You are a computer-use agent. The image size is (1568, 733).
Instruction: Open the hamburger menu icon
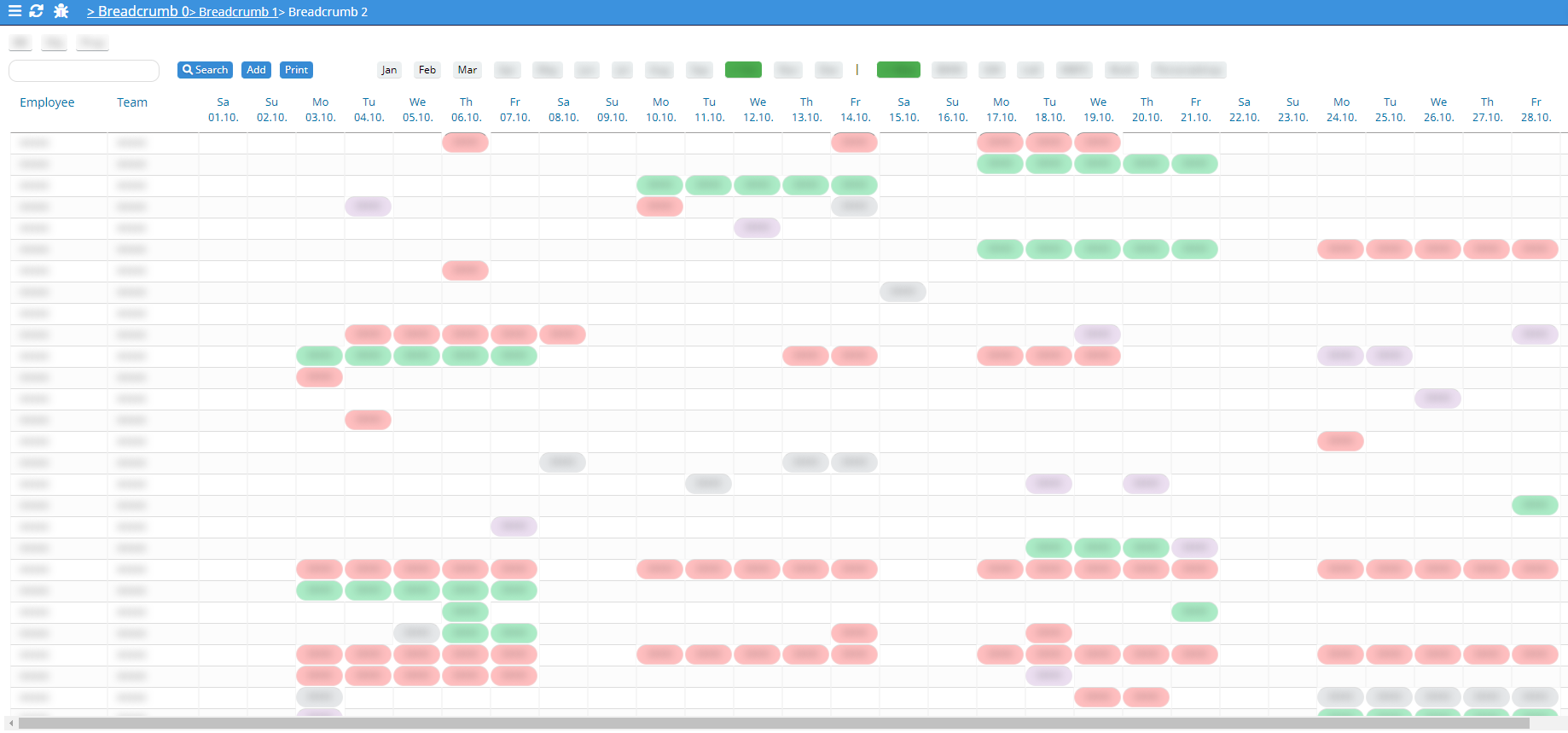15,11
